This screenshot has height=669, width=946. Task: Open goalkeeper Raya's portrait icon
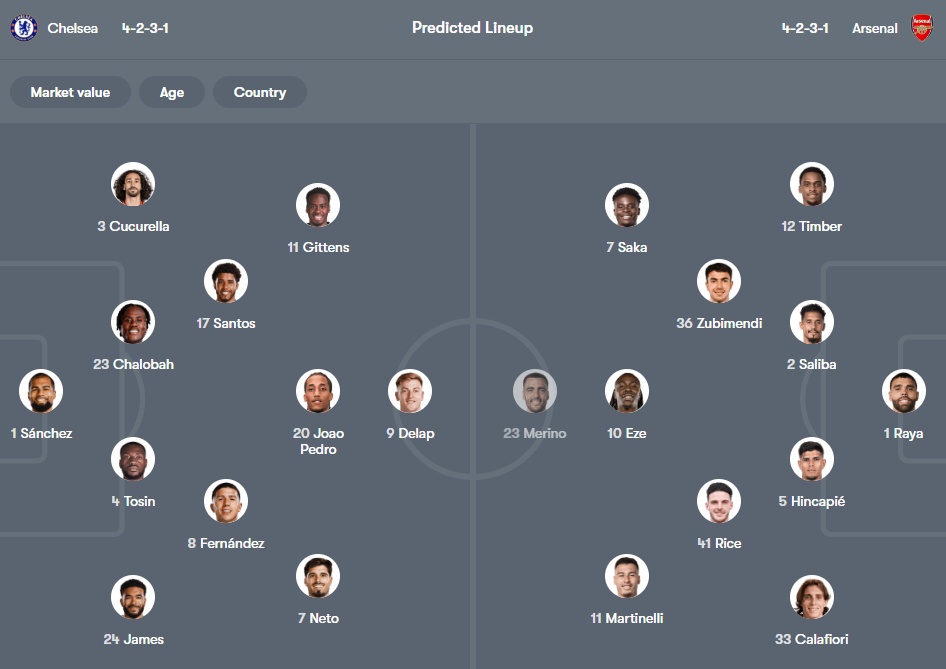pos(904,391)
